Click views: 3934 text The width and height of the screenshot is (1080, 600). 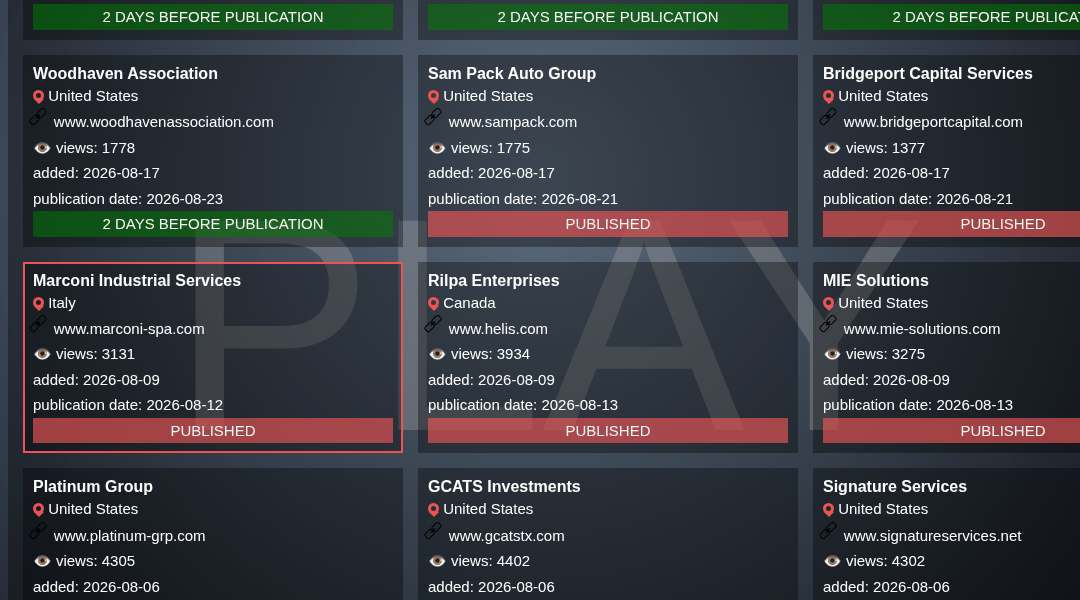coord(490,354)
